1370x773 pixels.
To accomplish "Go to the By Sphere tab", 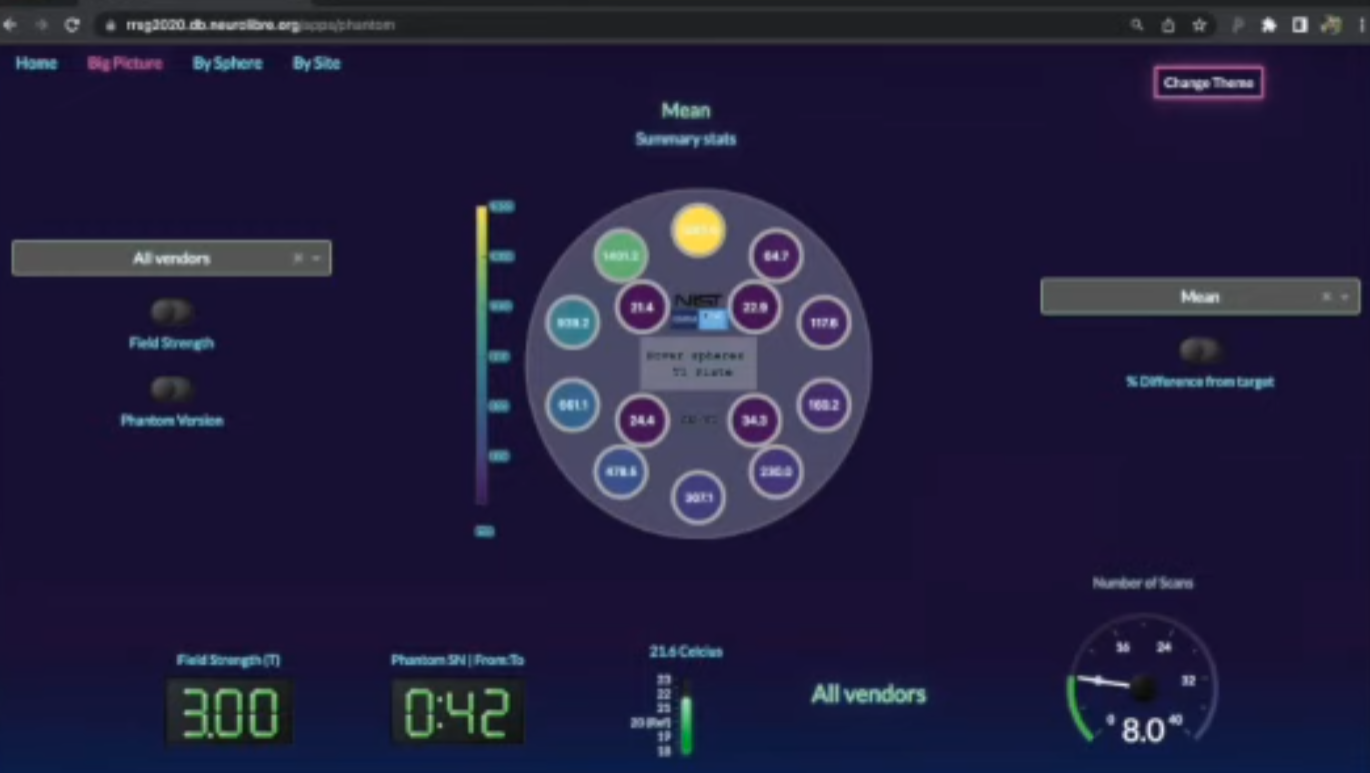I will point(227,63).
